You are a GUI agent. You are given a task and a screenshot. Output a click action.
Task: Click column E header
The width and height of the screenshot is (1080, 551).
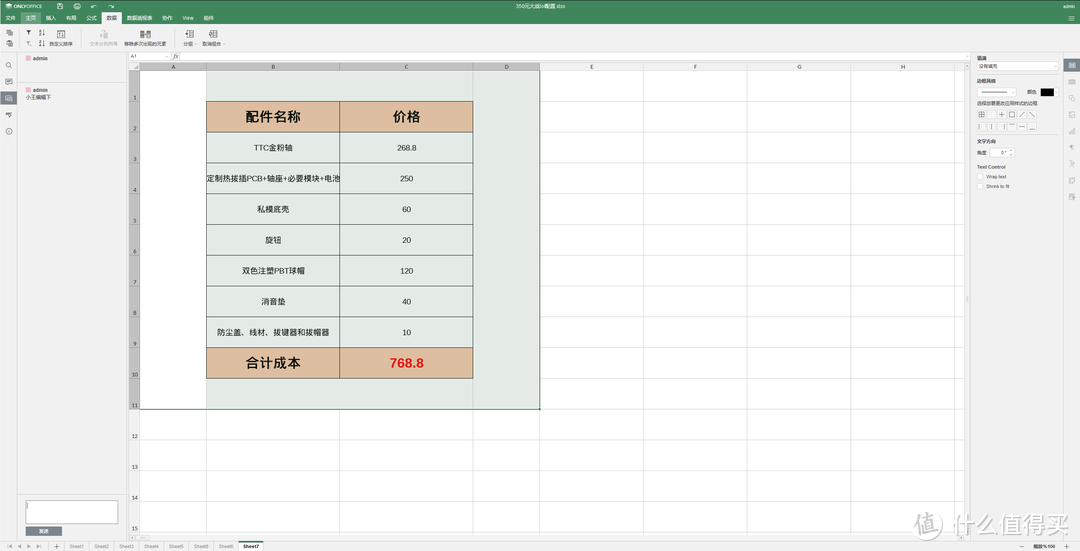point(592,67)
